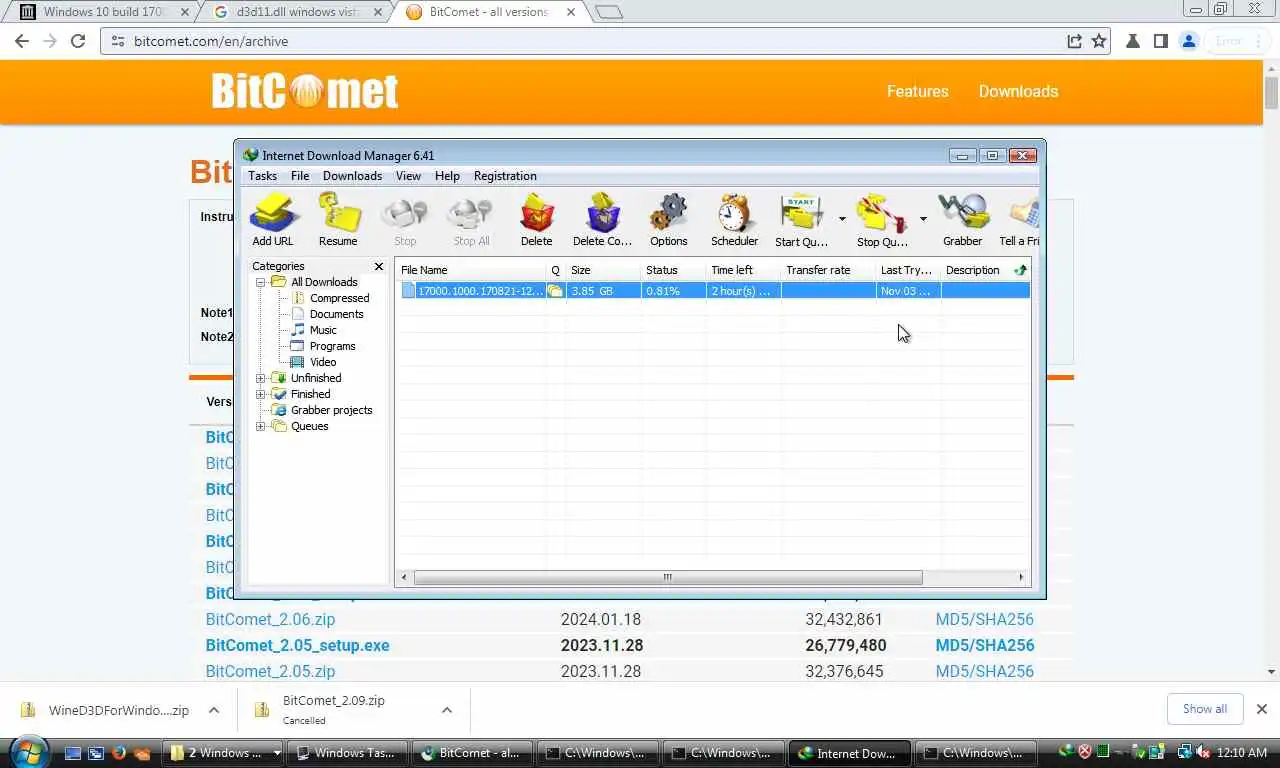
Task: Bookmark this page star icon
Action: (x=1099, y=41)
